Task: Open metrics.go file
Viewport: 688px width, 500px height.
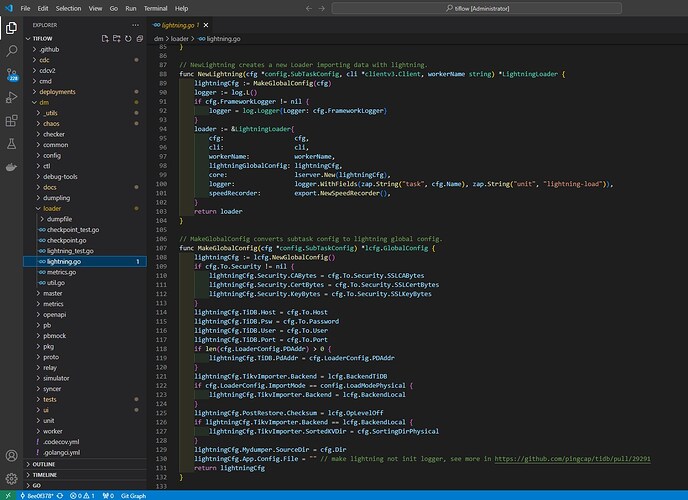Action: (61, 272)
